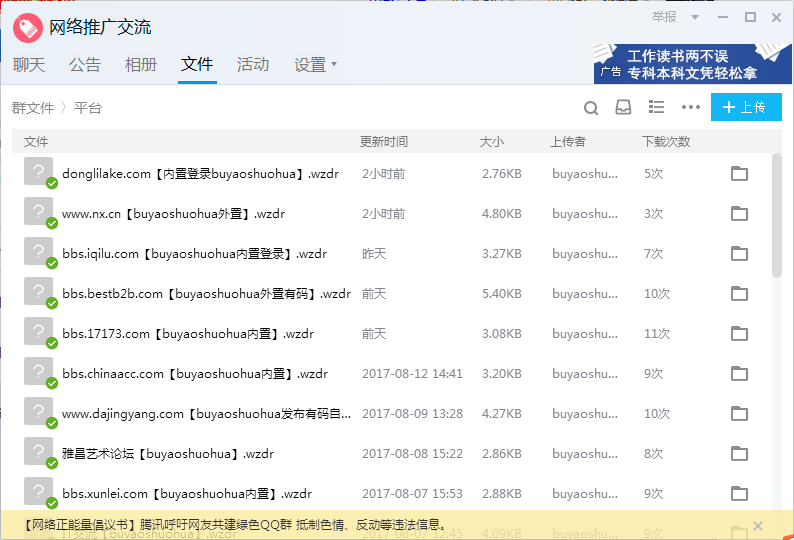Viewport: 794px width, 540px height.
Task: Open folder icon for bbs.bestb2b.com file
Action: pos(739,294)
